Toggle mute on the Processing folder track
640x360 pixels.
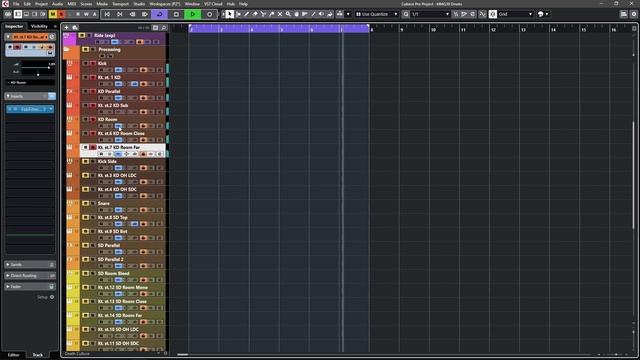(x=85, y=49)
